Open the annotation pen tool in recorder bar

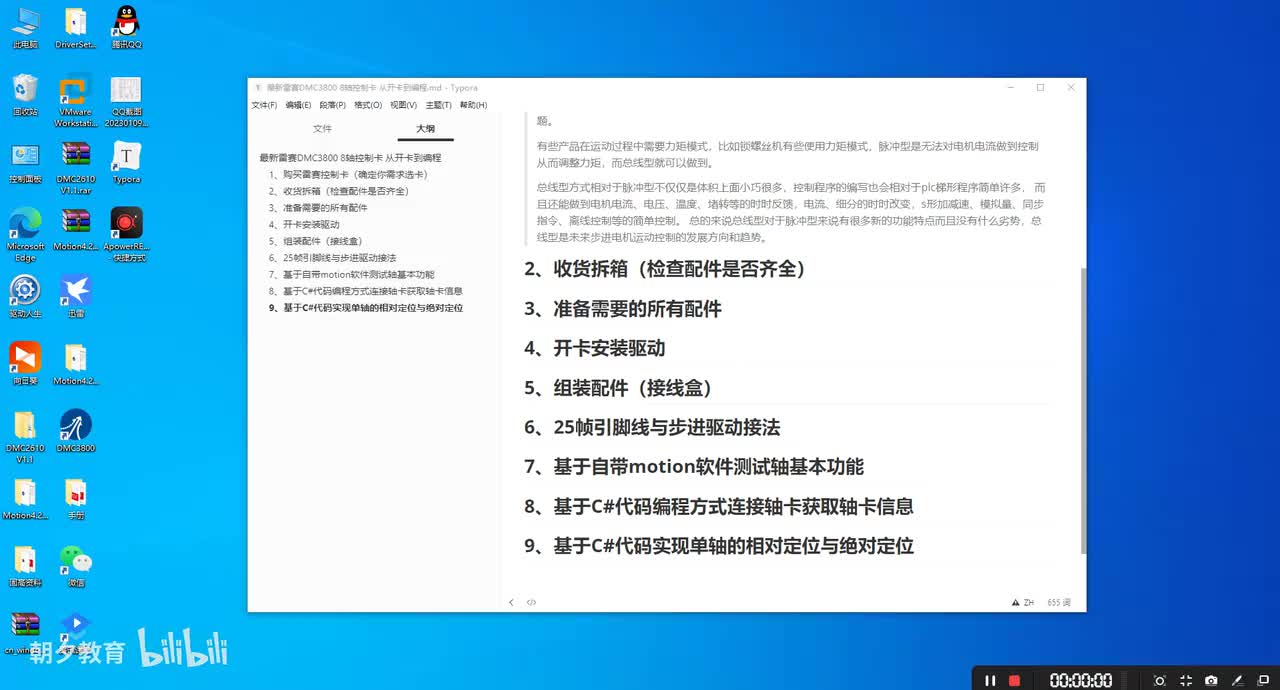(x=1237, y=680)
